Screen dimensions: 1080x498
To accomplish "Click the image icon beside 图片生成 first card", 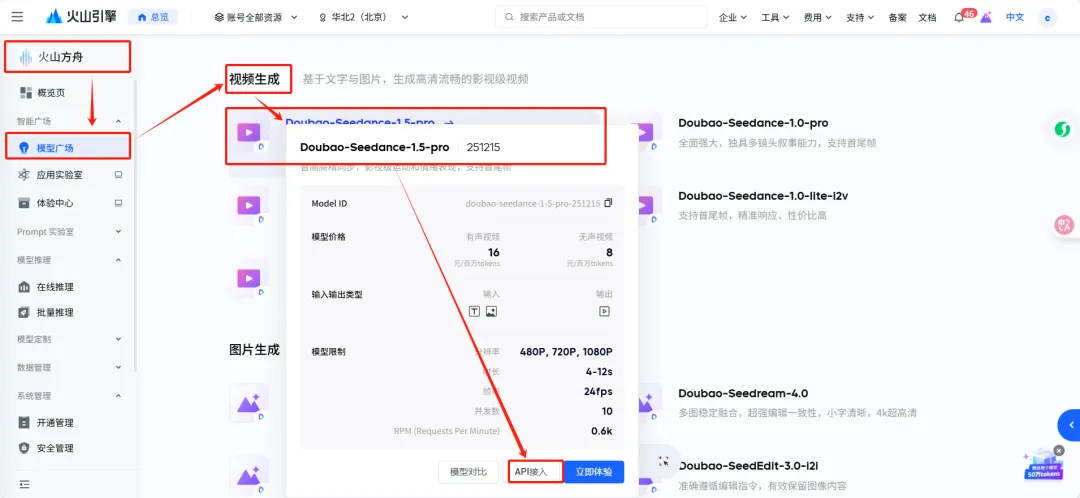I will (x=249, y=403).
